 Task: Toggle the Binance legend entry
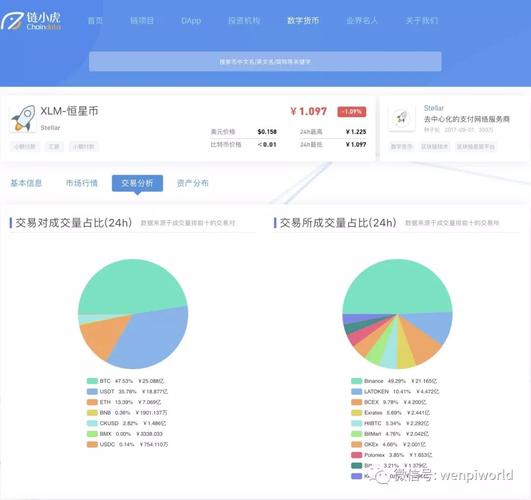[394, 381]
